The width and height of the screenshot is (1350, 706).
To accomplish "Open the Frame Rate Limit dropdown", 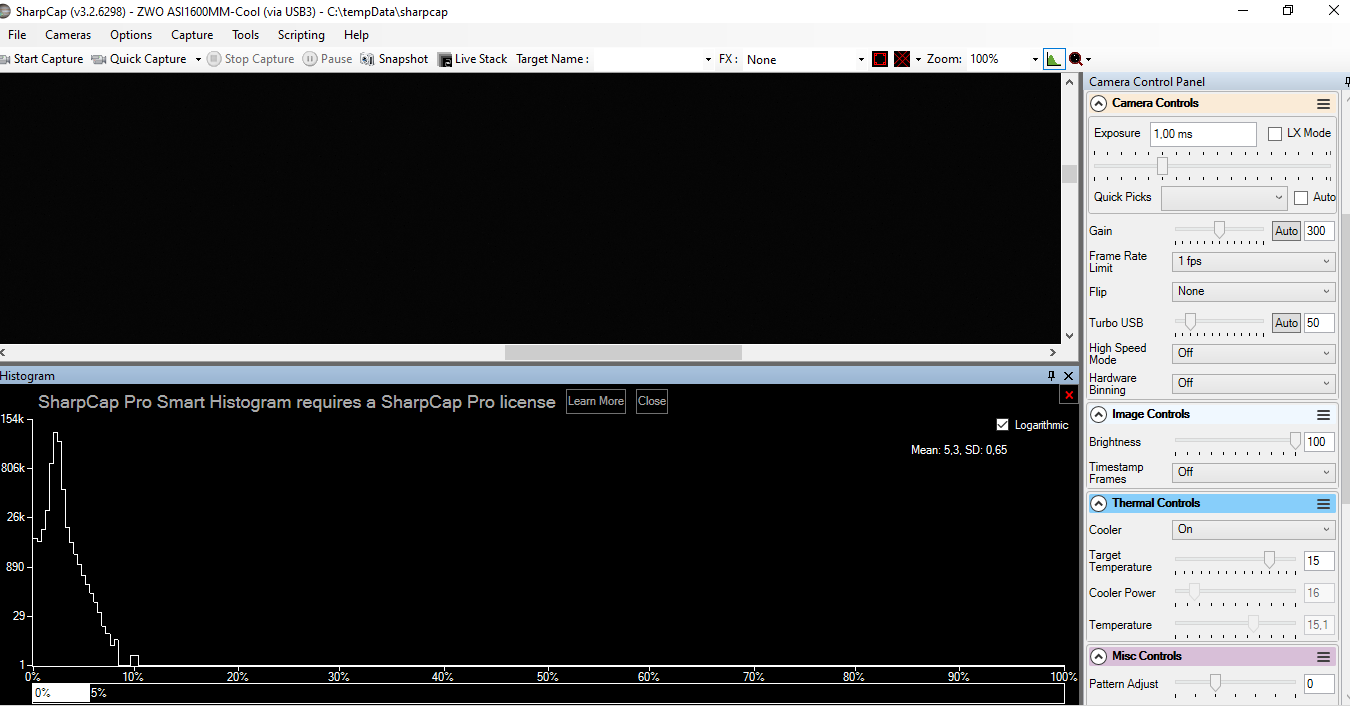I will (x=1254, y=262).
